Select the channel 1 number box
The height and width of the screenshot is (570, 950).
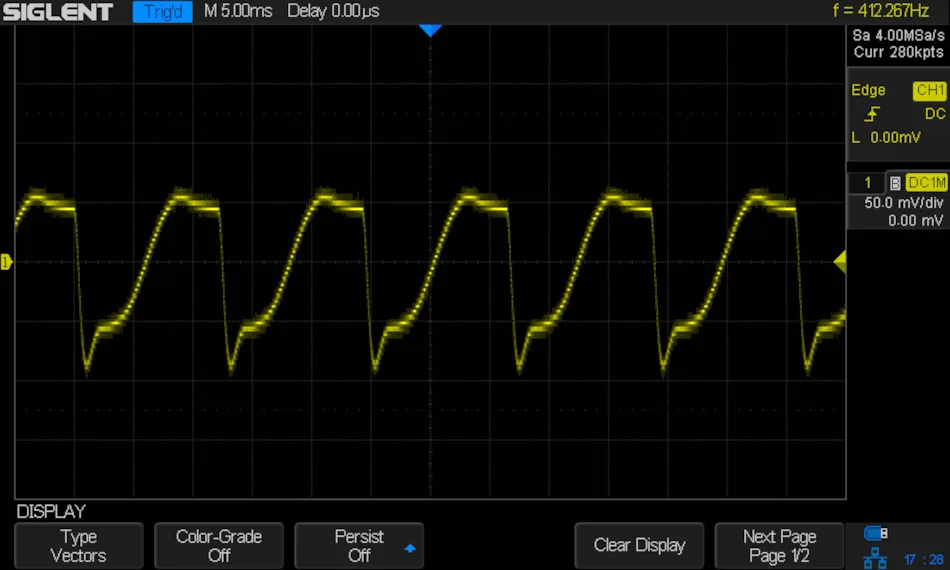[867, 182]
